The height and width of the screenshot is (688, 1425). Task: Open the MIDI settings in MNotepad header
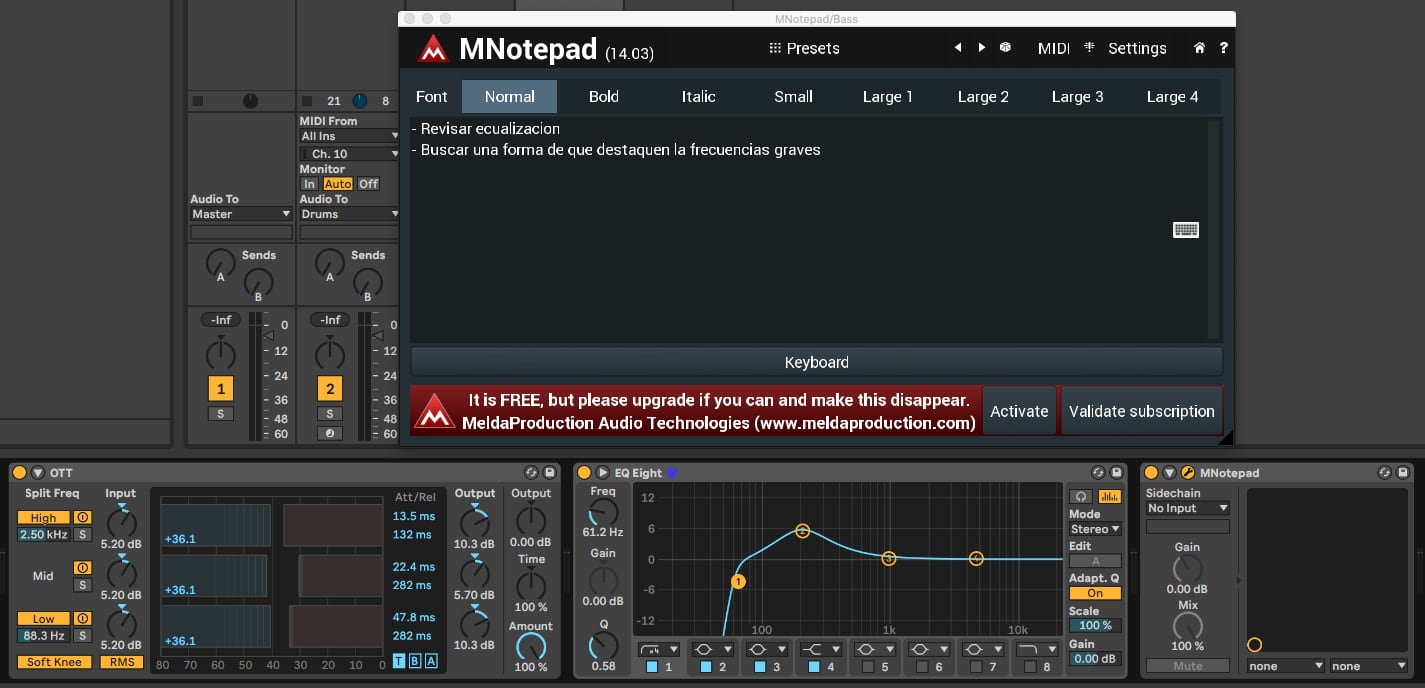pos(1053,48)
